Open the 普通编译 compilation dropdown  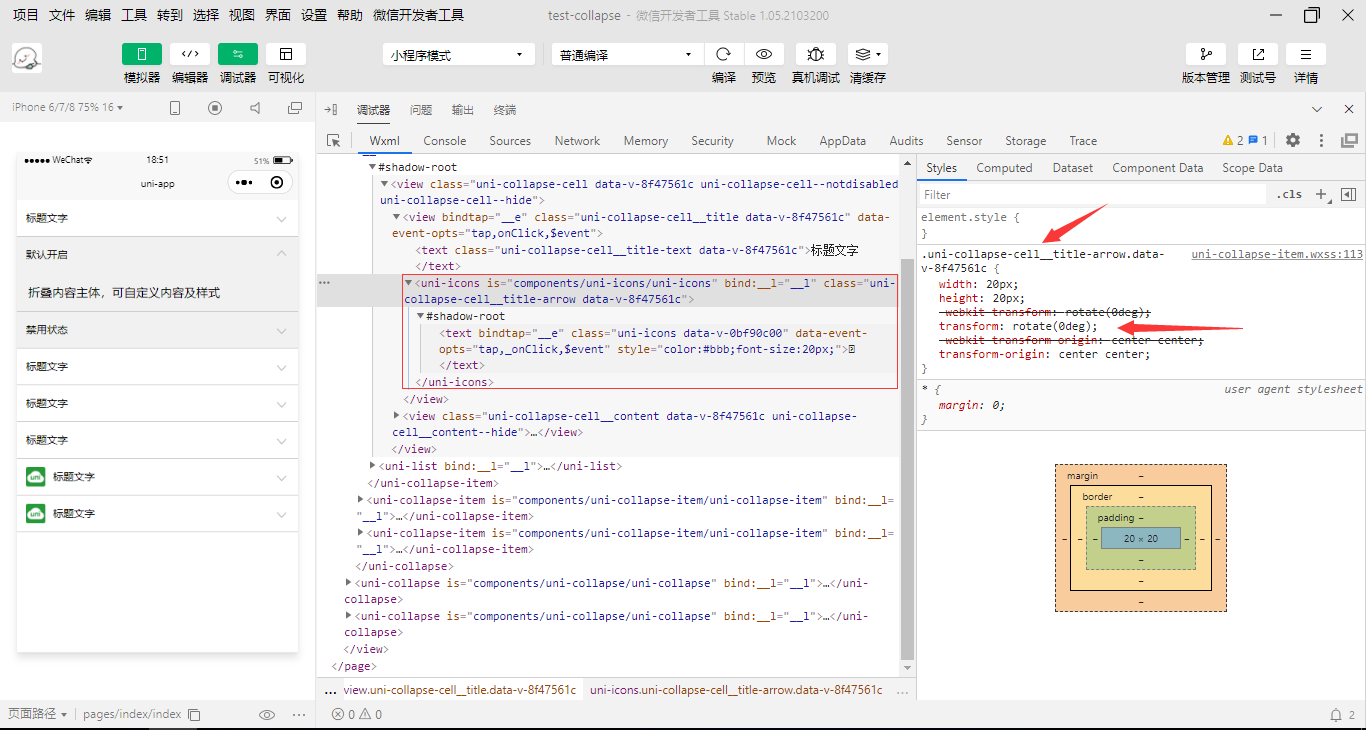tap(626, 53)
